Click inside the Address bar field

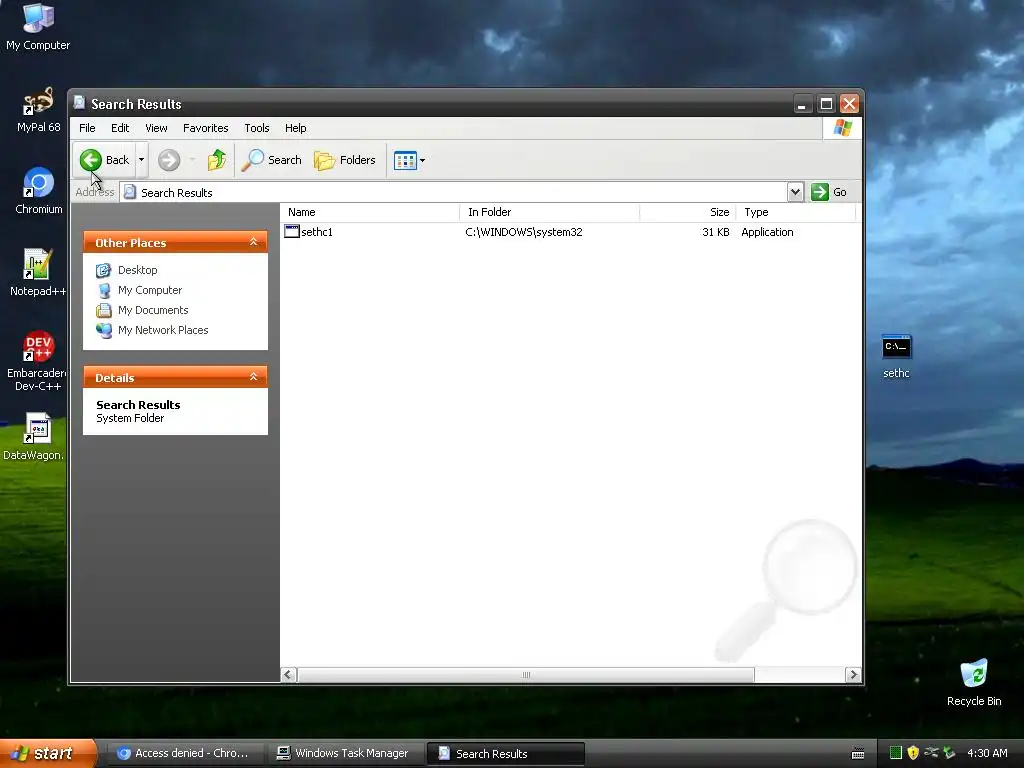tap(453, 192)
